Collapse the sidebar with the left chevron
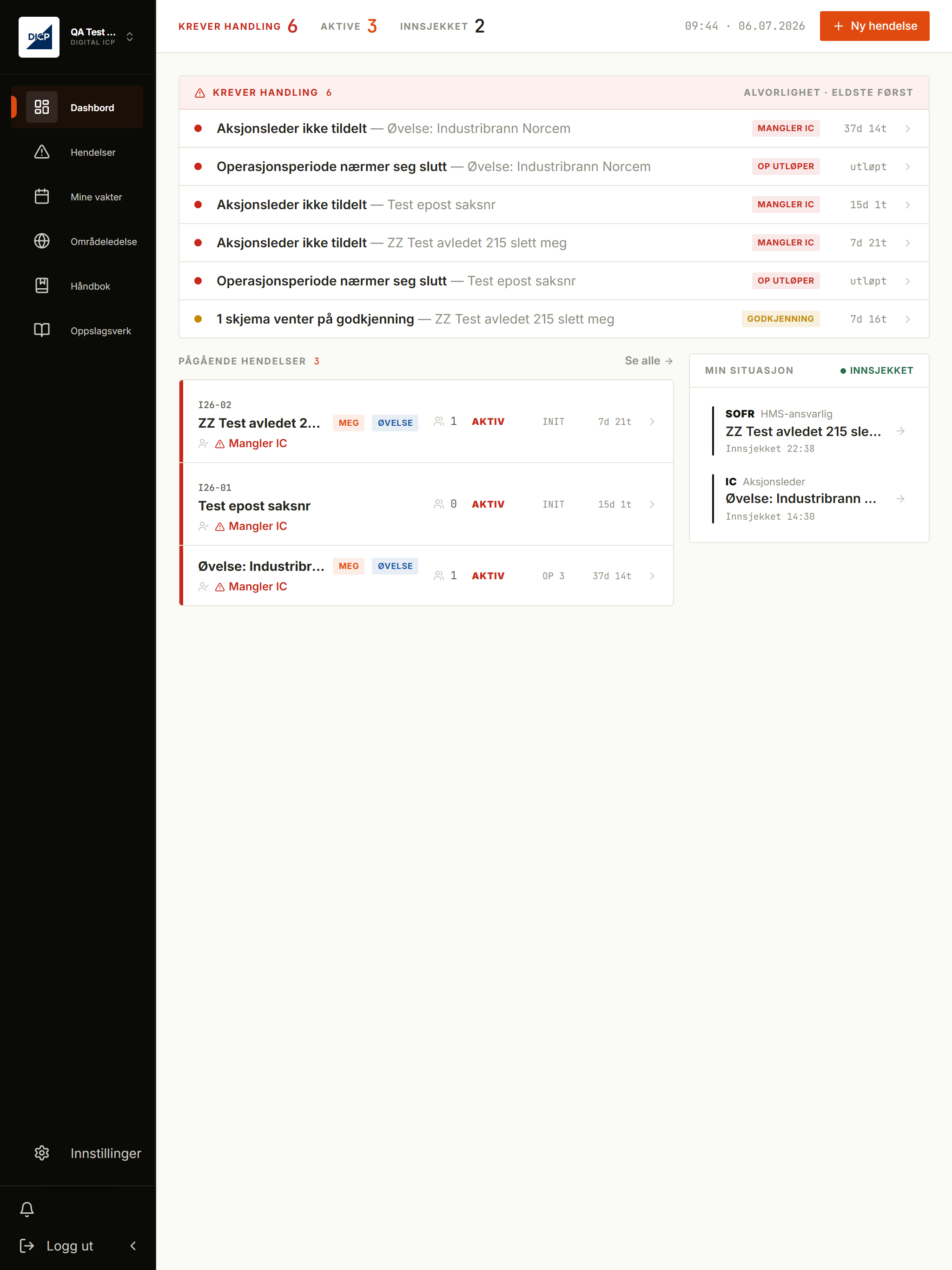This screenshot has height=1270, width=952. [133, 1245]
